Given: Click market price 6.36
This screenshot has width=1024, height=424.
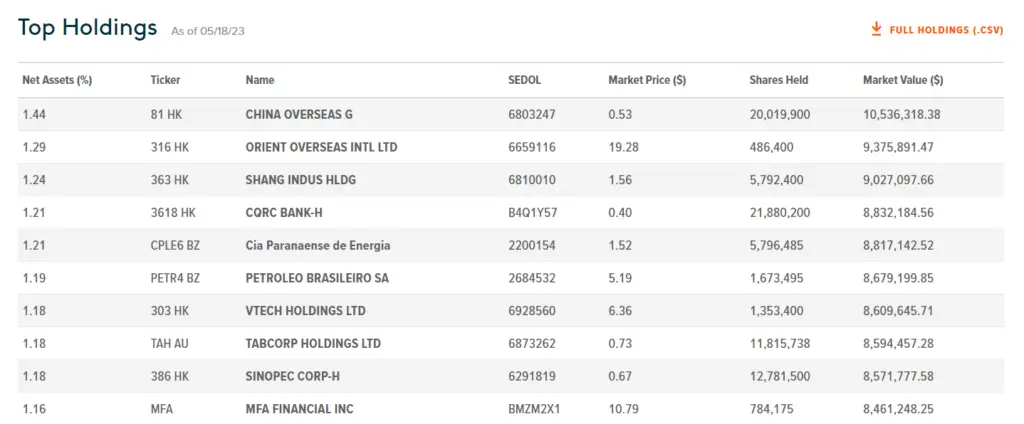Looking at the screenshot, I should (620, 311).
